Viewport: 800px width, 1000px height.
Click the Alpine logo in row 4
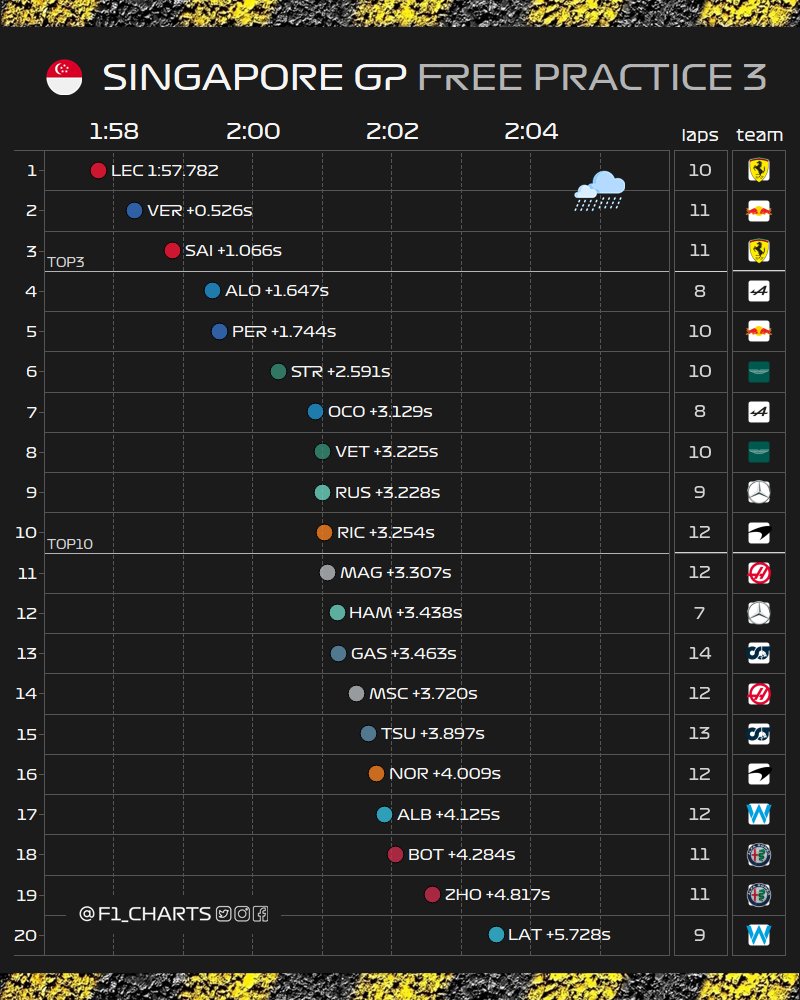pyautogui.click(x=759, y=291)
